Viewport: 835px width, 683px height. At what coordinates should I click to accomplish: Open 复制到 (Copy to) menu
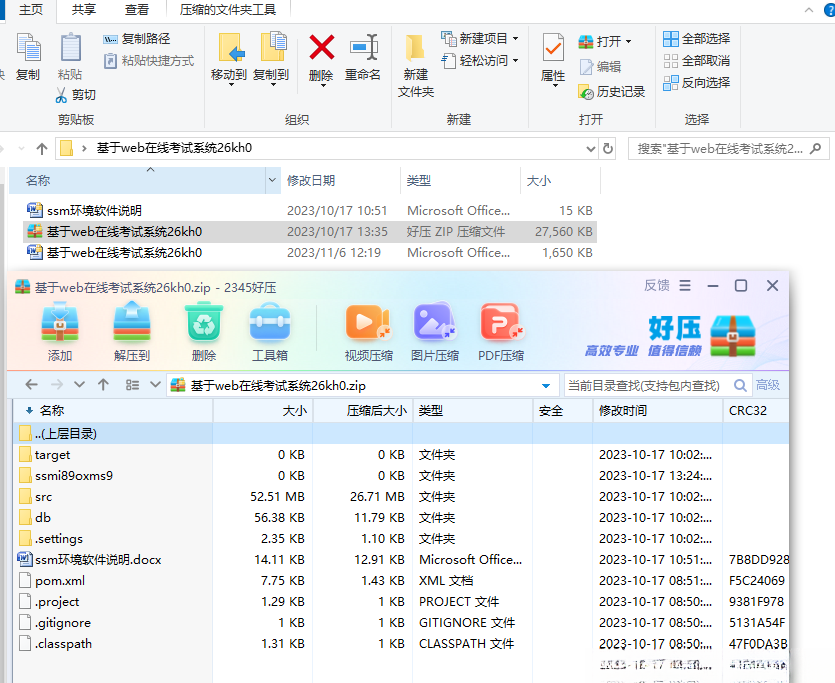pyautogui.click(x=271, y=59)
